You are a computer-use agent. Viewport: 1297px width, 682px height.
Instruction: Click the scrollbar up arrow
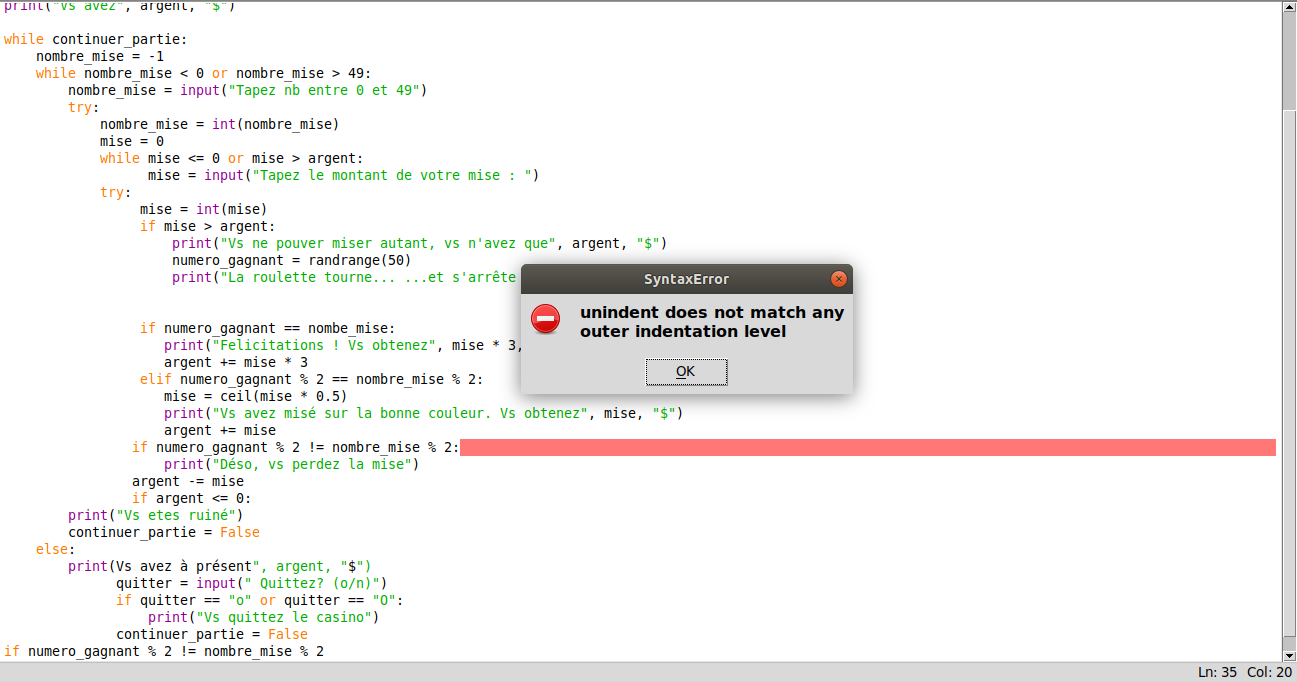[1288, 8]
